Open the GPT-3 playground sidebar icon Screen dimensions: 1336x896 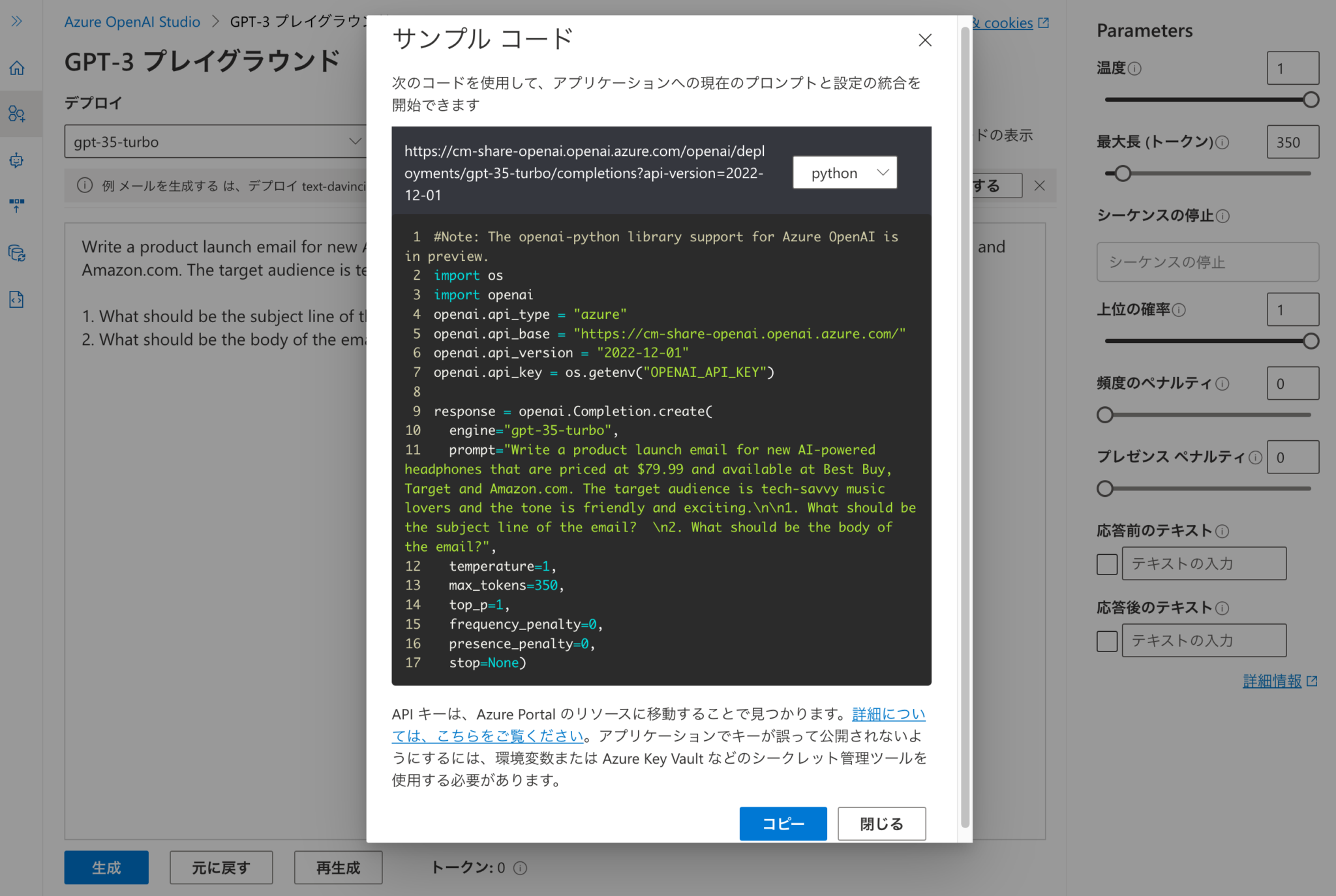(17, 114)
